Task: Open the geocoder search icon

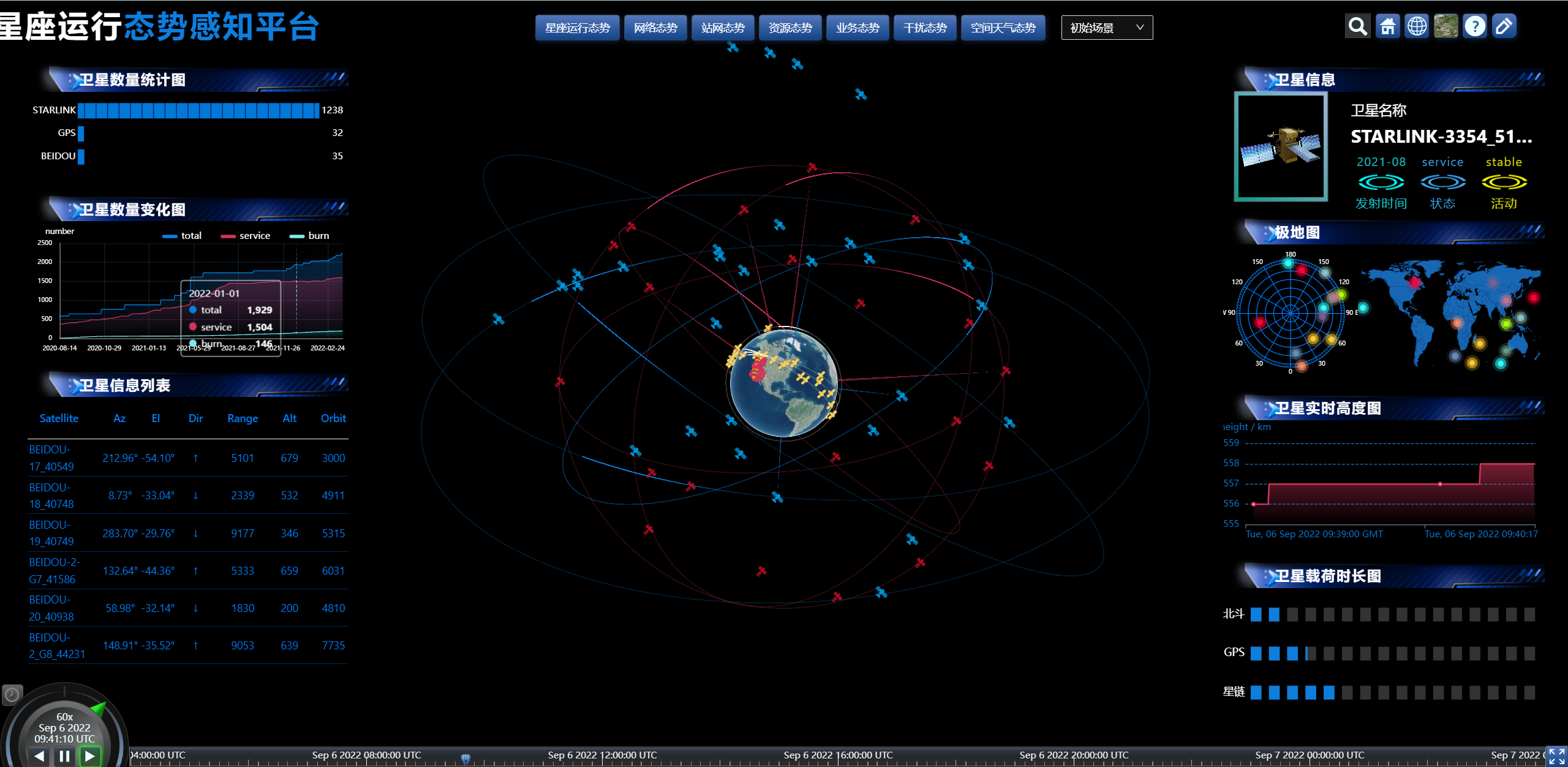Action: (1357, 26)
